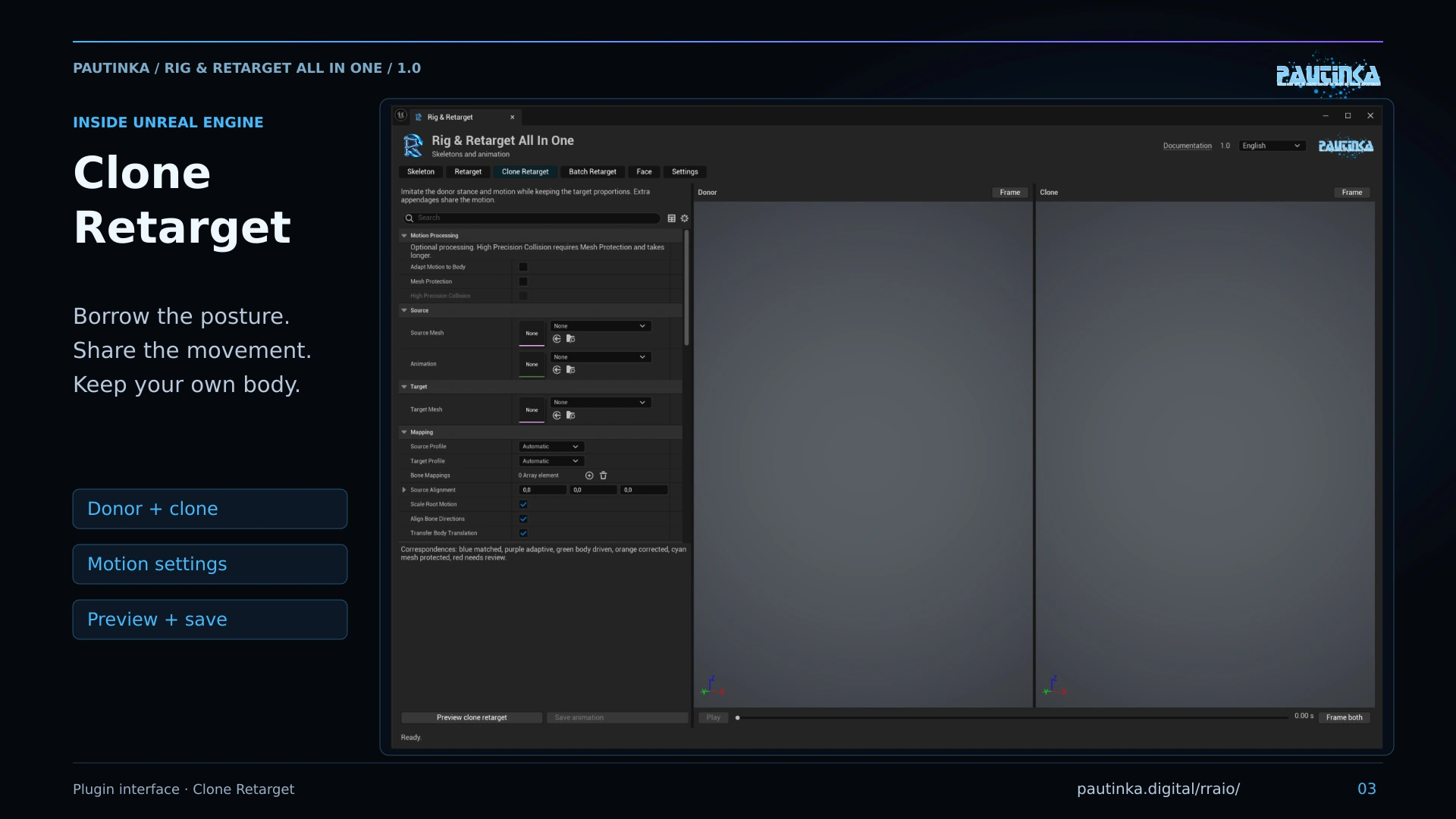
Task: Toggle High Precision Collision checkbox
Action: click(523, 296)
